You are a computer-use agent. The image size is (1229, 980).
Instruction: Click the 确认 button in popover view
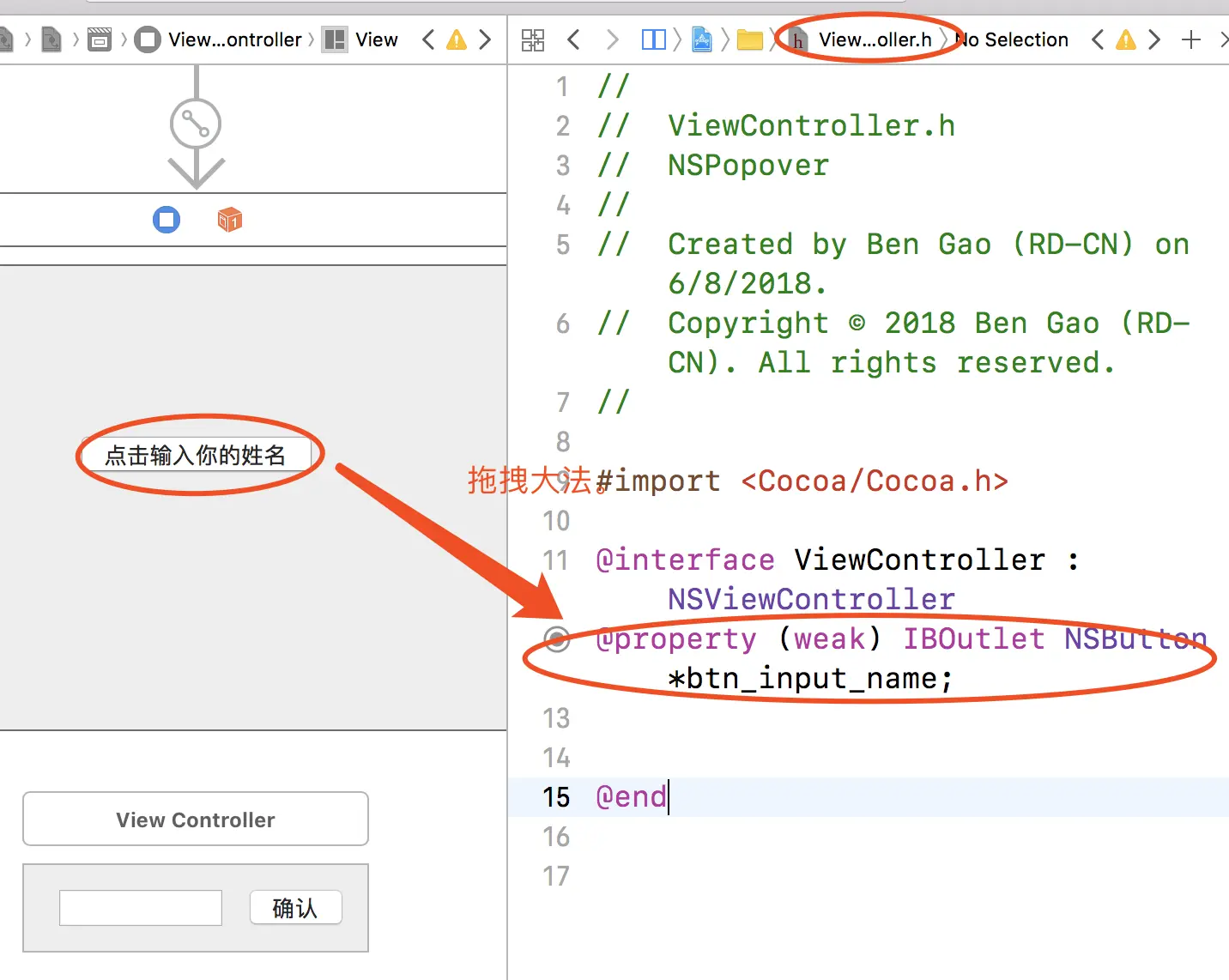point(295,907)
